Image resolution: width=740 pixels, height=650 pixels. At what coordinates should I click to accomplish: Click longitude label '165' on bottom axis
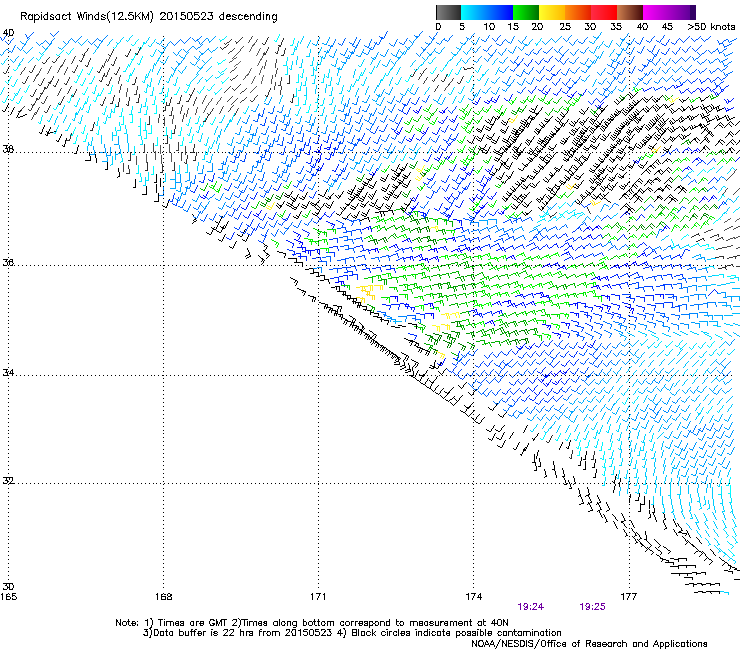coord(8,597)
